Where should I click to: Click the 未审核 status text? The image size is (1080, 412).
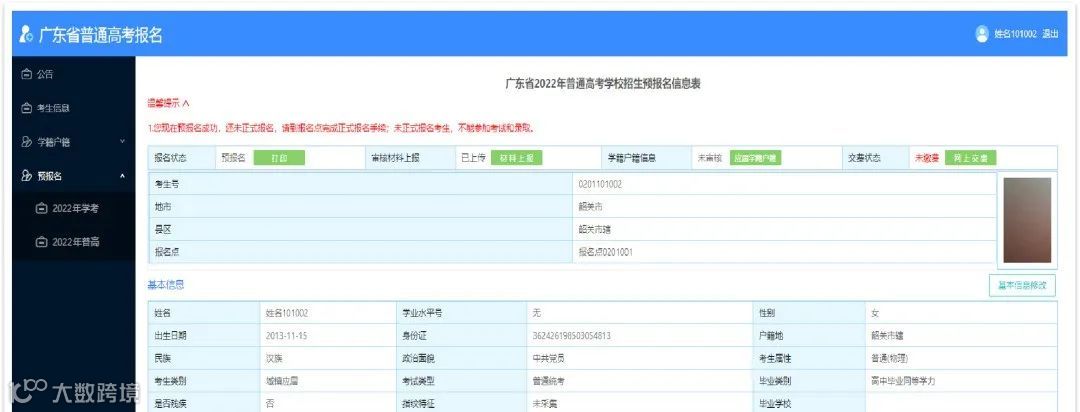pyautogui.click(x=709, y=158)
